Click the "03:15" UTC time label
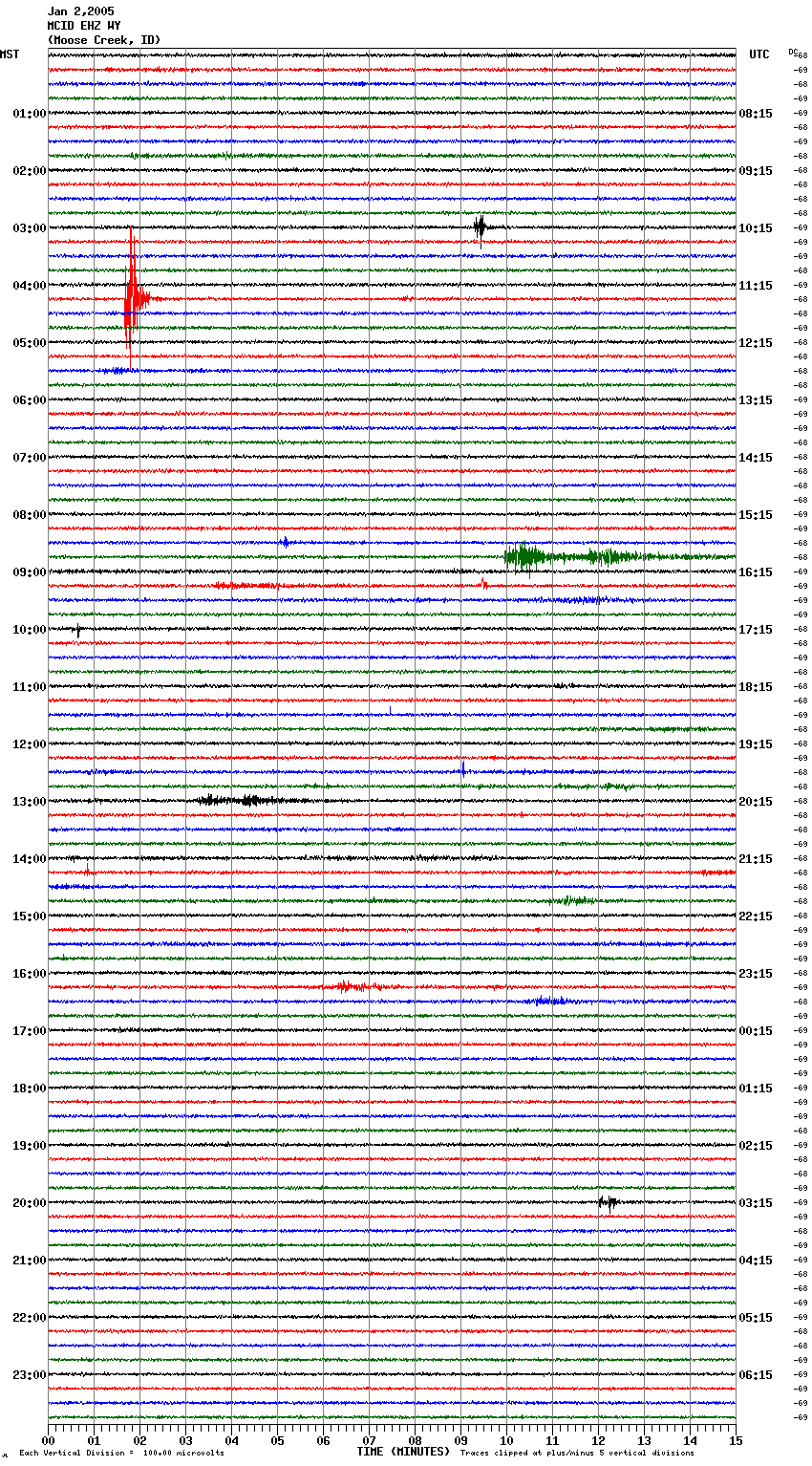 pos(756,1203)
